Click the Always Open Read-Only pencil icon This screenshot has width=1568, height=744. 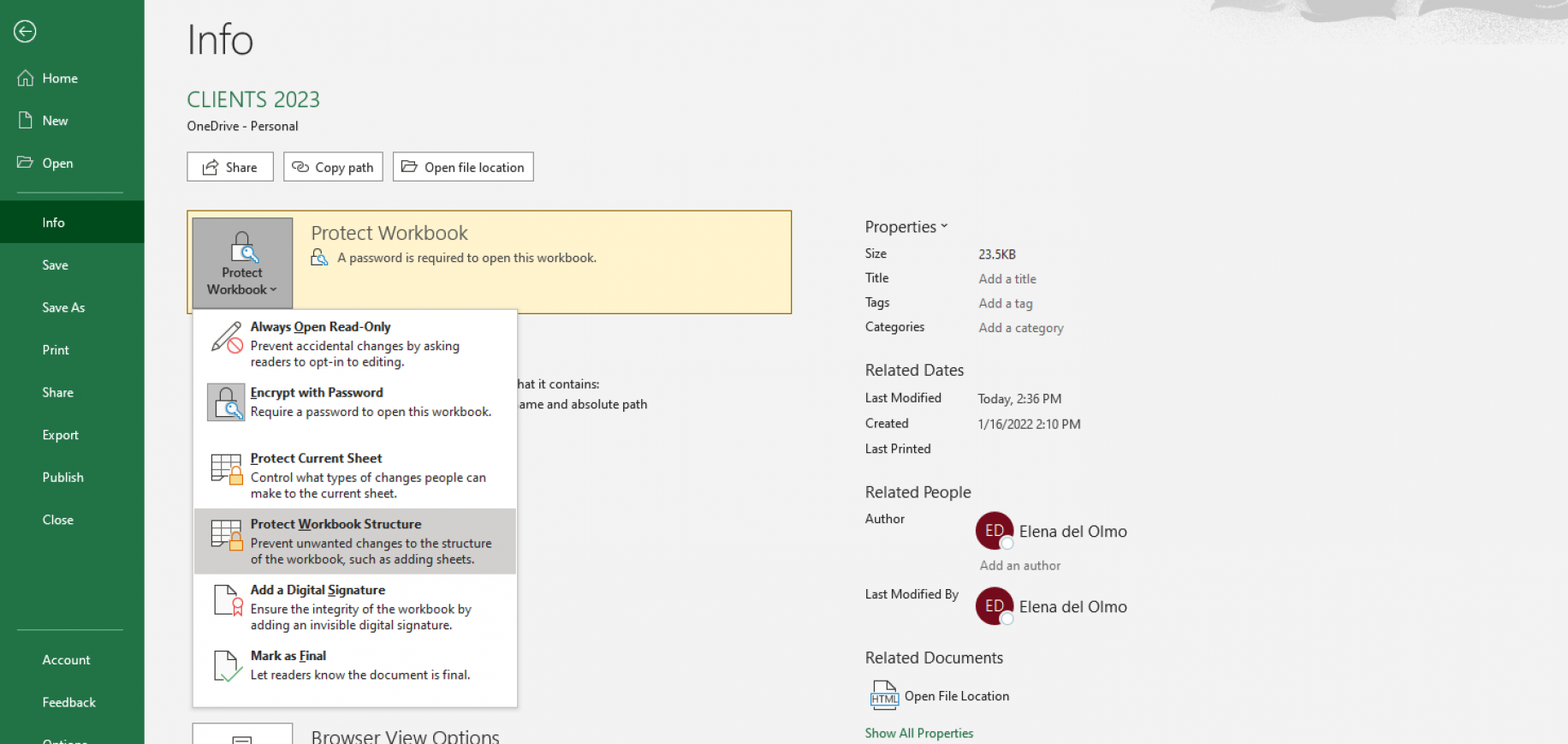pos(227,337)
